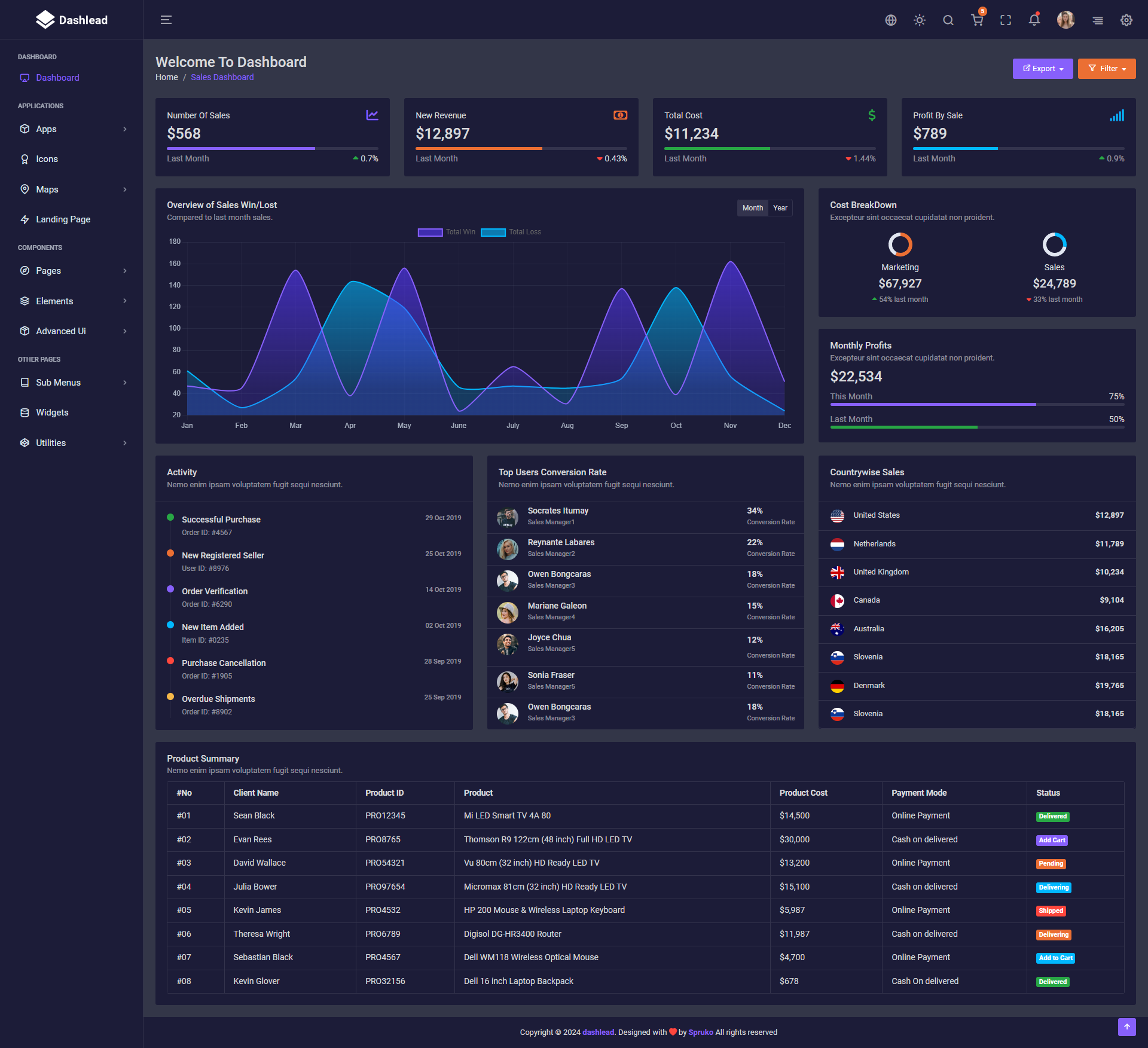Switch the sales chart to the Year tab
The height and width of the screenshot is (1048, 1148).
coord(780,208)
